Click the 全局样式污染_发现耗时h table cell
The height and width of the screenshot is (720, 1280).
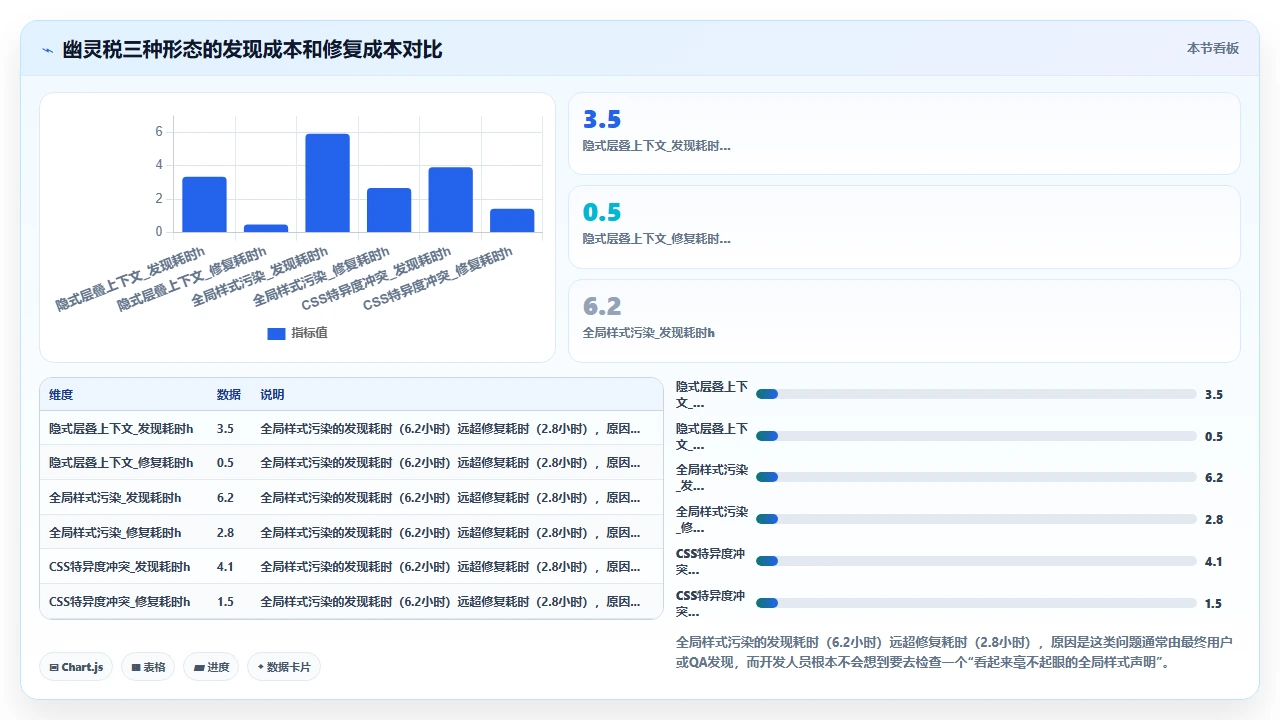pyautogui.click(x=115, y=497)
